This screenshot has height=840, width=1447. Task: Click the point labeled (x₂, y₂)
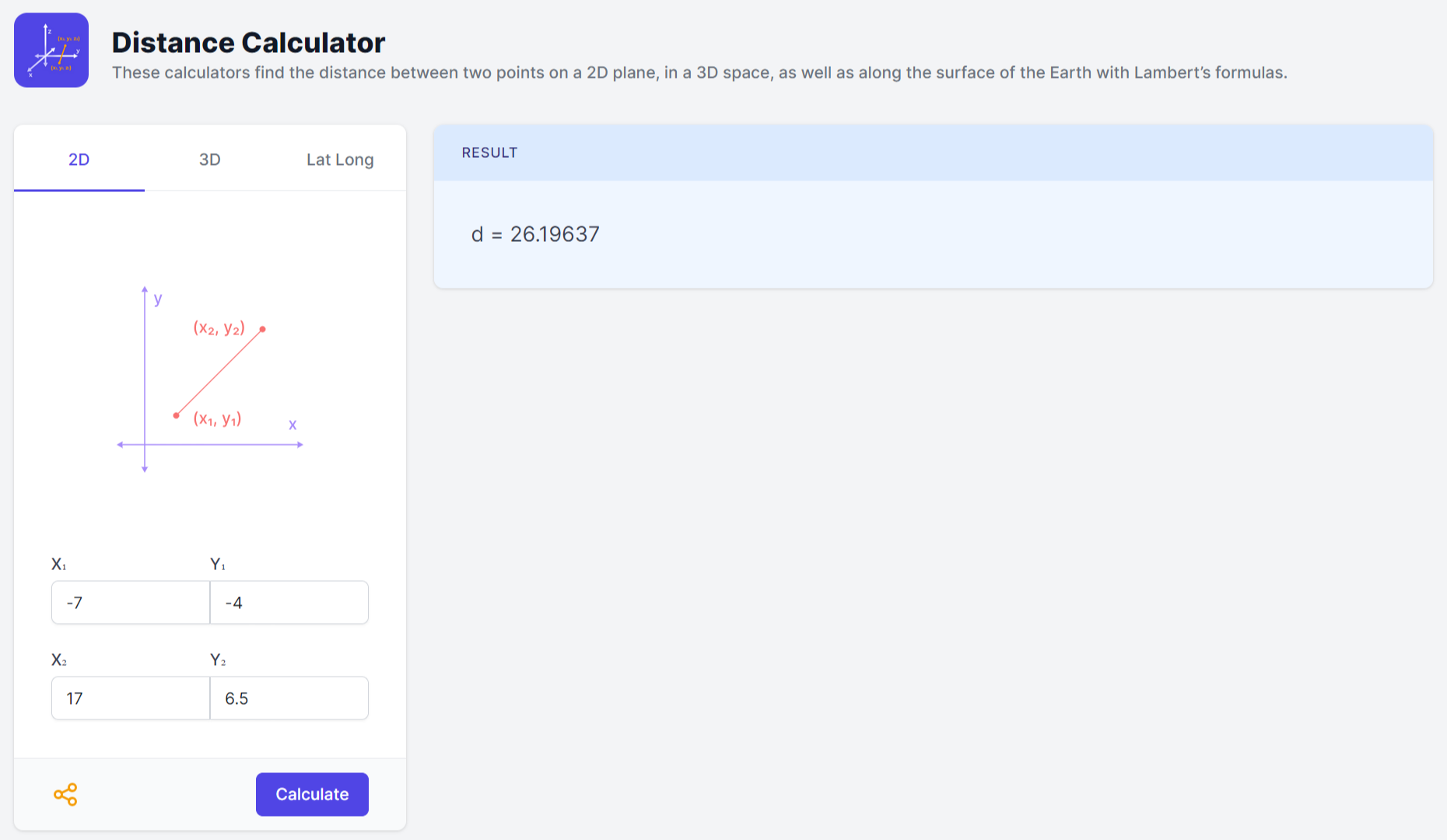click(x=262, y=329)
